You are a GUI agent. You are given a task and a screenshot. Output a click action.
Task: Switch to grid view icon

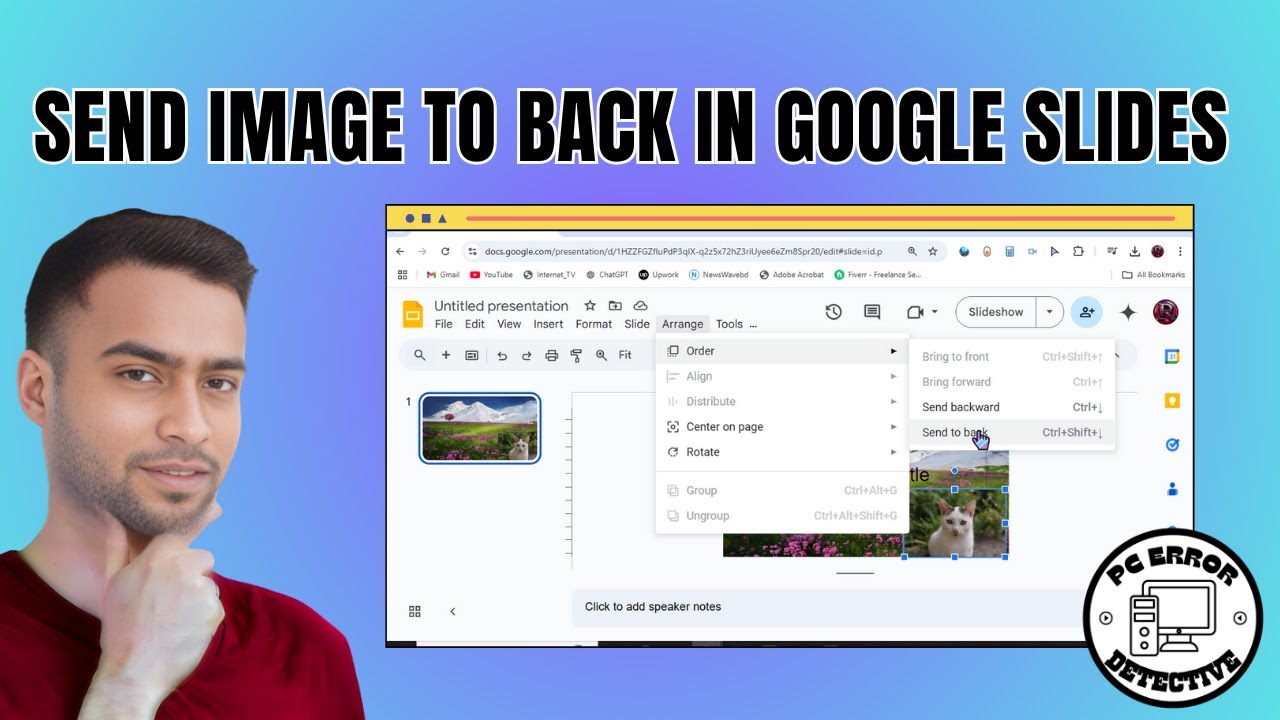[x=415, y=611]
